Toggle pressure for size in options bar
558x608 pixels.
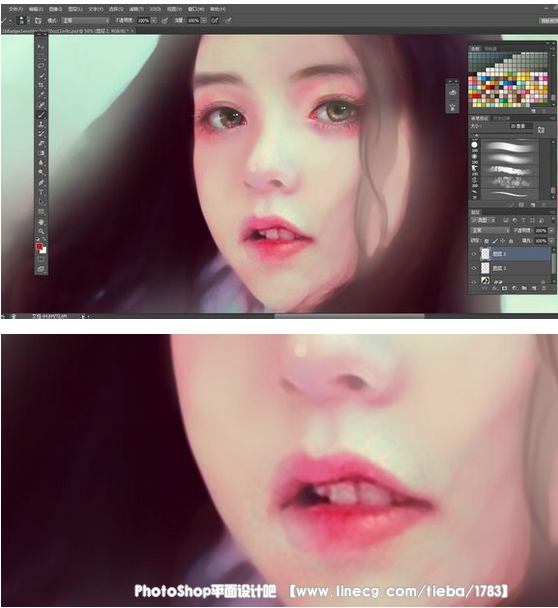pos(229,20)
